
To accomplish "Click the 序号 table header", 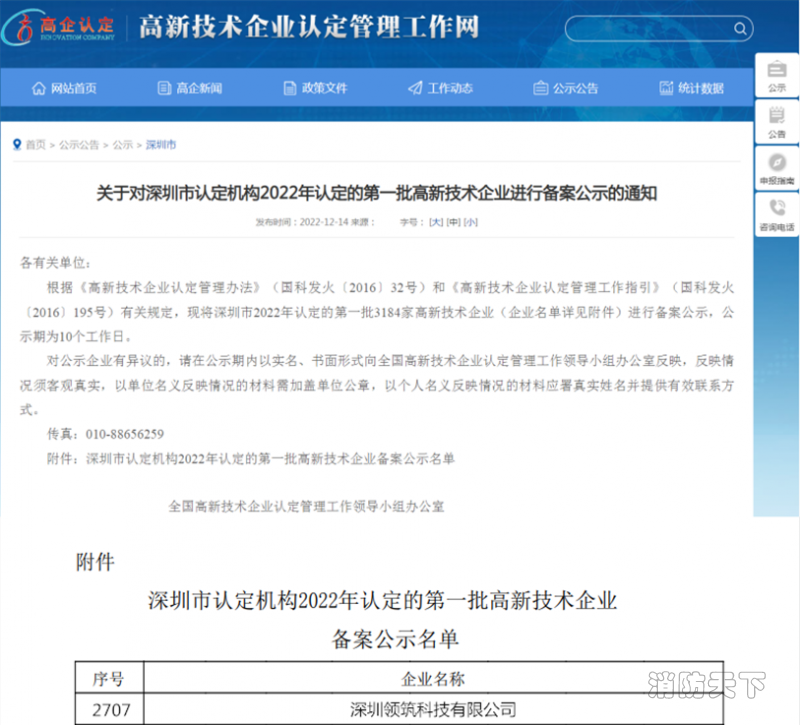I will click(108, 679).
